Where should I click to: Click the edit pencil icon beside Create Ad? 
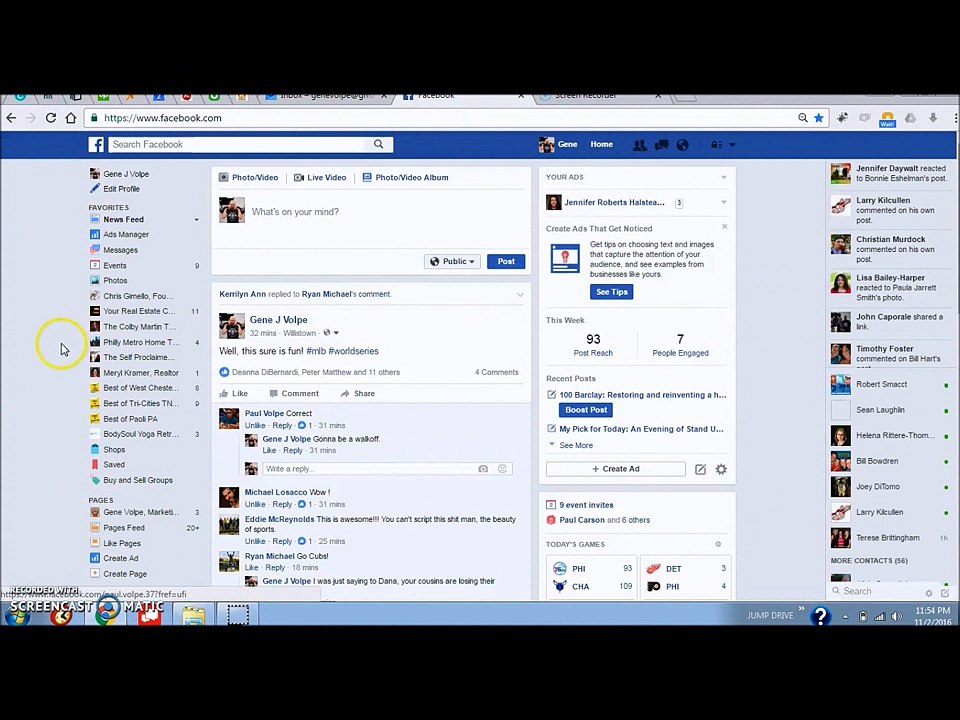[x=700, y=470]
